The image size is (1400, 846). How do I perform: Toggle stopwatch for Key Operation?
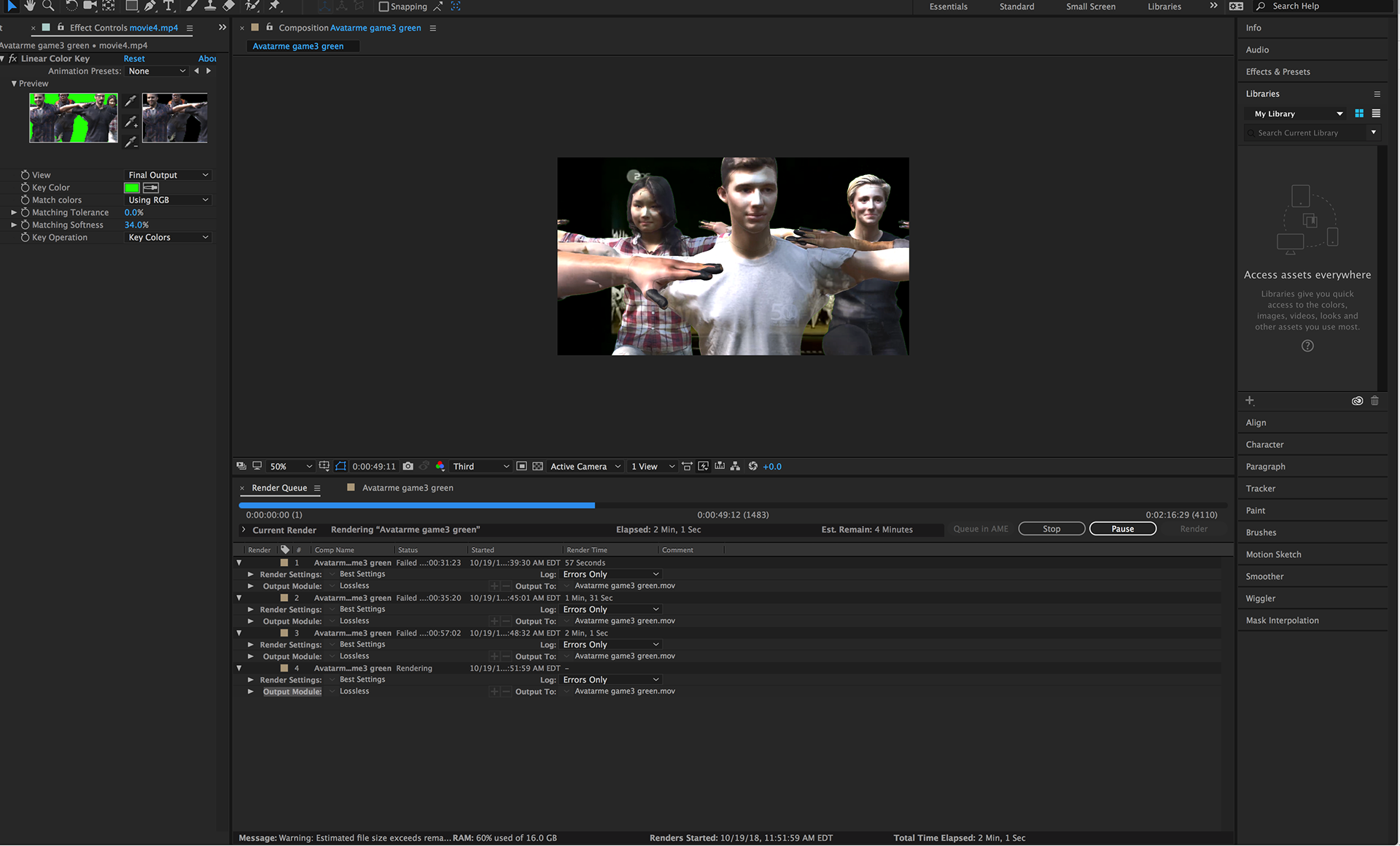click(x=25, y=237)
